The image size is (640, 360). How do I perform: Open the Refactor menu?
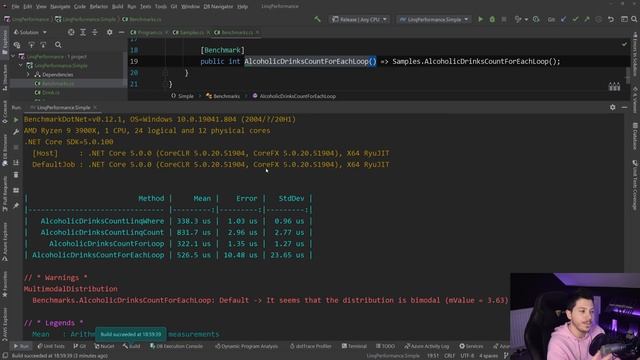[x=98, y=7]
